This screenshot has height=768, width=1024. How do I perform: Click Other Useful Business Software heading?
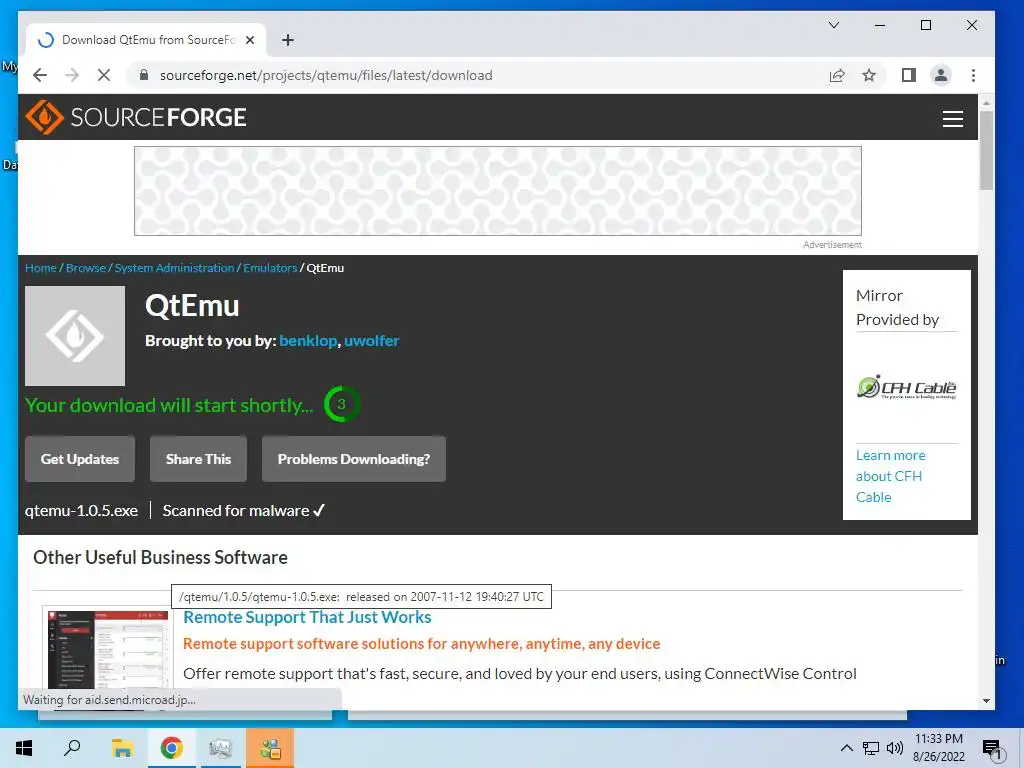coord(160,557)
